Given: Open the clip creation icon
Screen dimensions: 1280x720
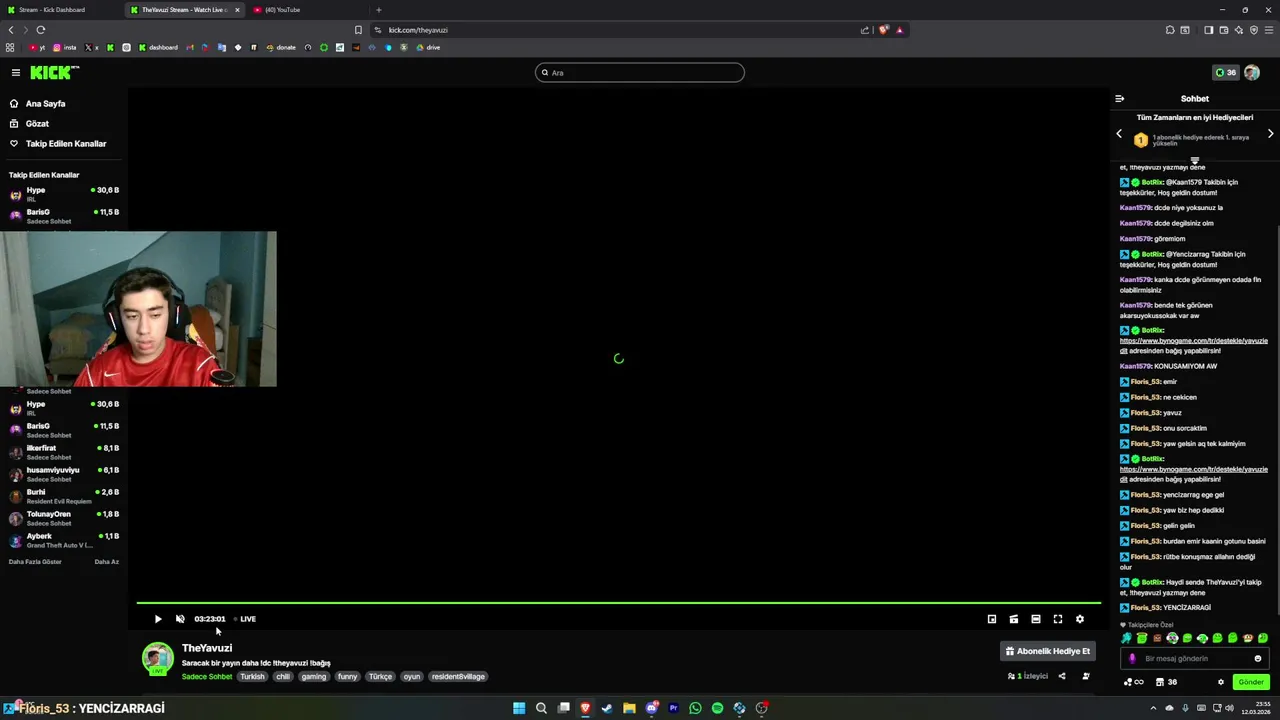Looking at the screenshot, I should [1014, 619].
